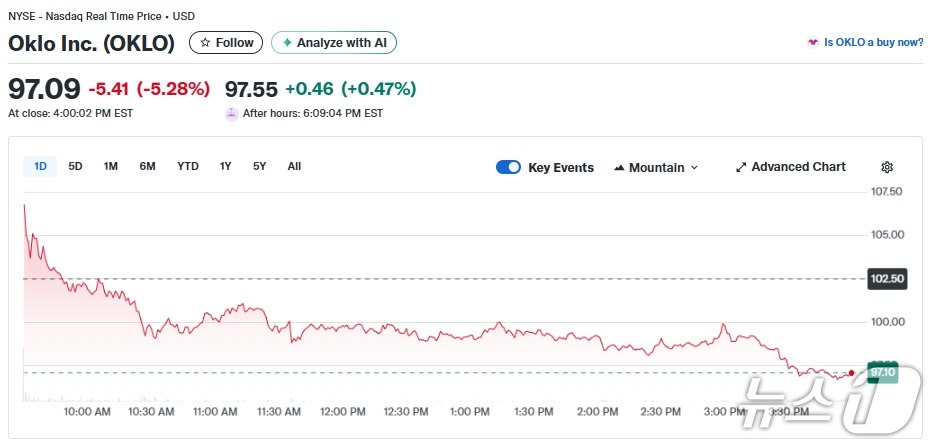Click the purple heart icon beside buy now
Screen dimensions: 935x448
point(813,43)
